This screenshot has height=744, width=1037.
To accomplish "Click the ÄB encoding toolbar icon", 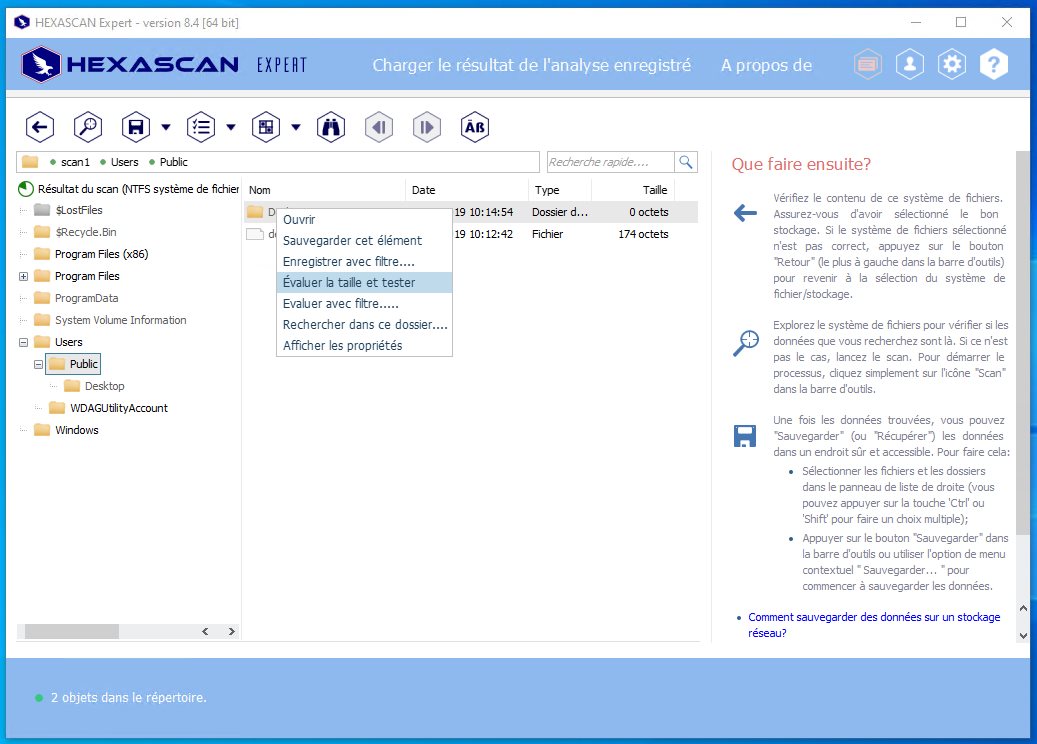I will (x=475, y=127).
